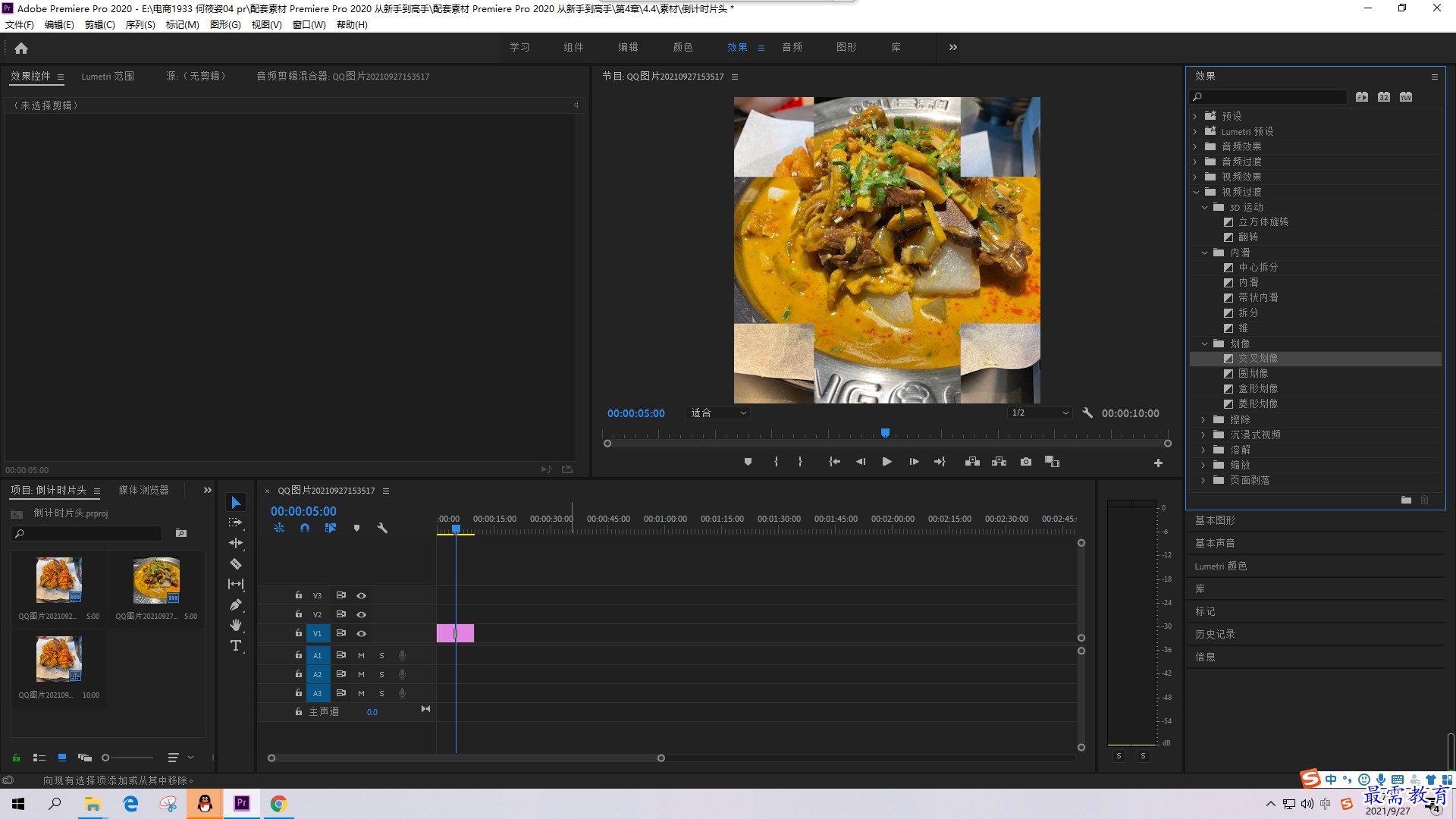The width and height of the screenshot is (1456, 819).
Task: Step back one frame
Action: point(861,462)
